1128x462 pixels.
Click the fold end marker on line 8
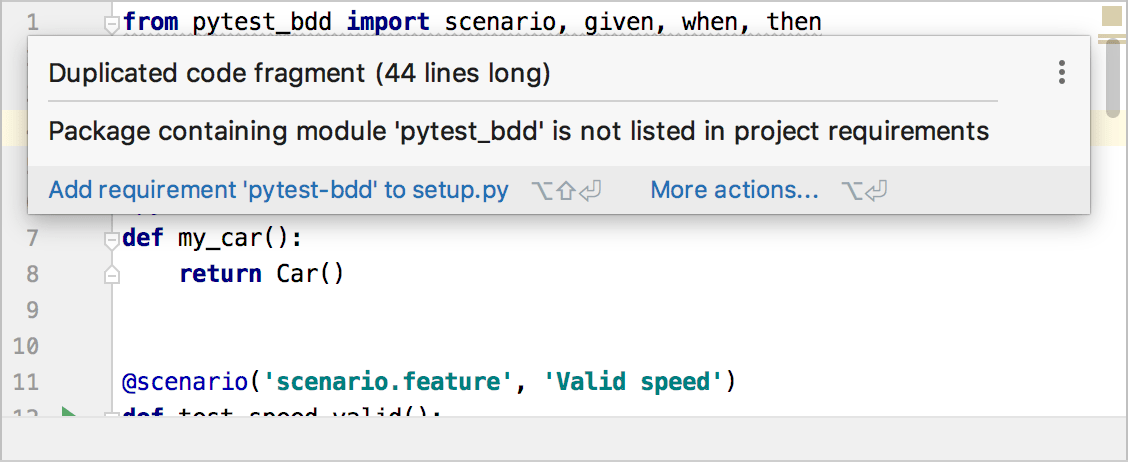point(112,275)
